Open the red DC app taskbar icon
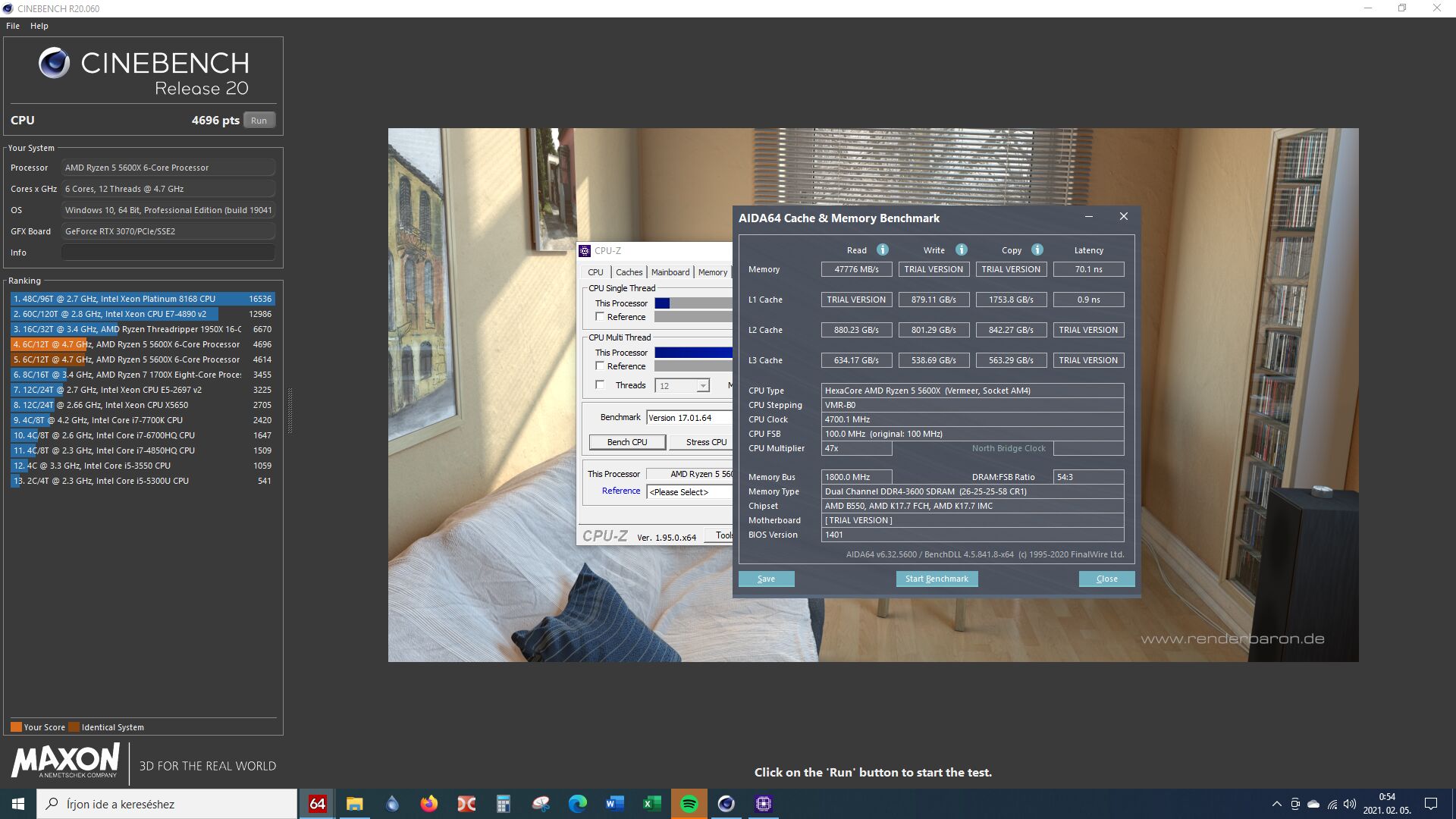The height and width of the screenshot is (819, 1456). point(466,804)
